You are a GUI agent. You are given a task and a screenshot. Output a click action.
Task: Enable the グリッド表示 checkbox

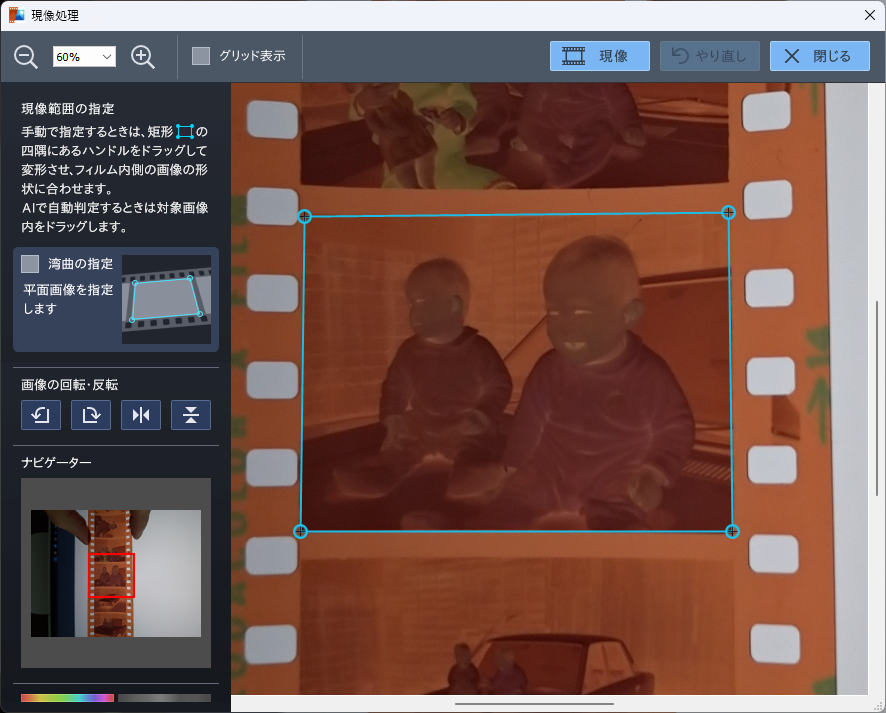pos(201,56)
